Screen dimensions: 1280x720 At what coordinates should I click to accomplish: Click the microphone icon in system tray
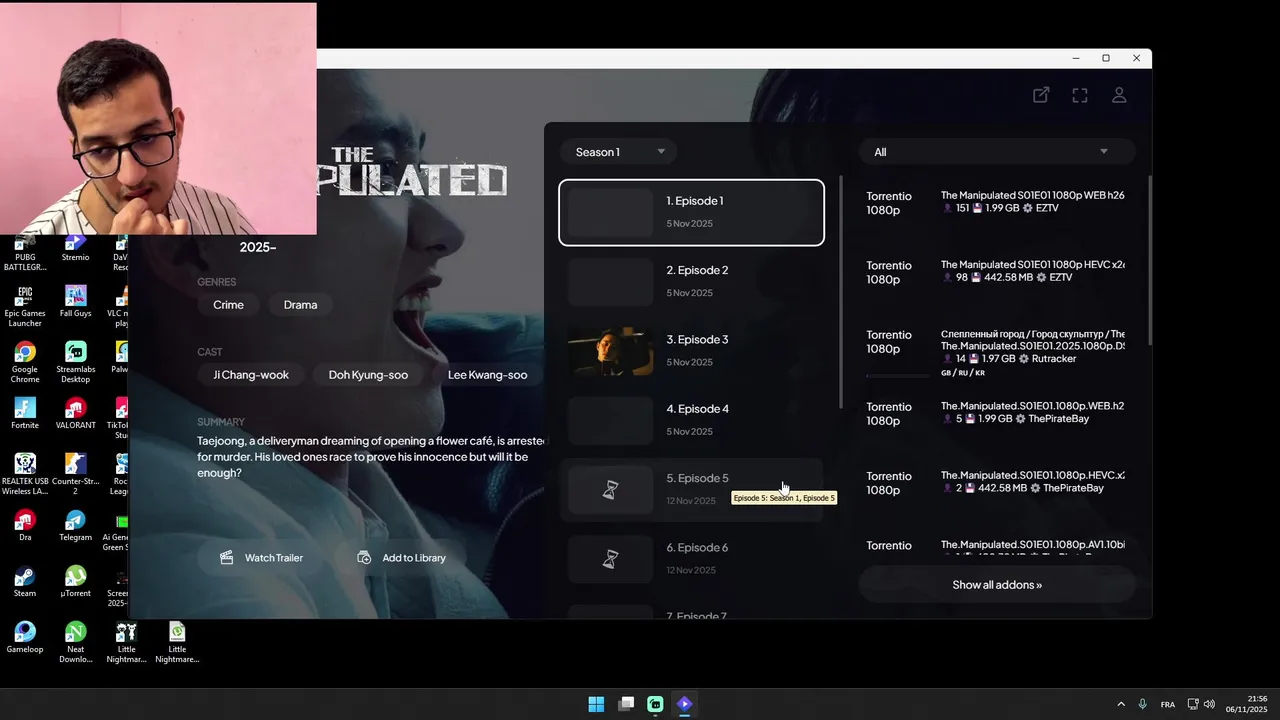coord(1142,704)
